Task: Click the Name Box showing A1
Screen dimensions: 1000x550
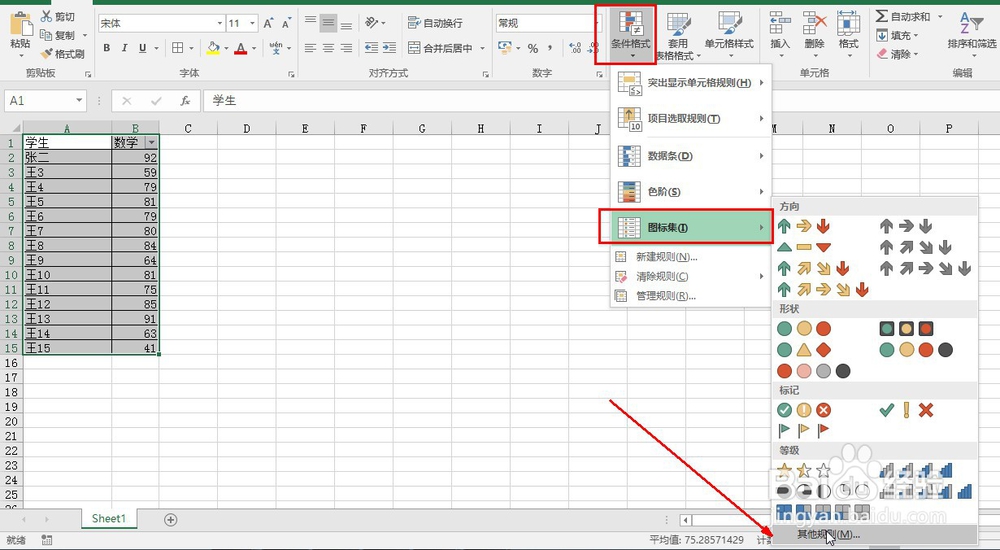Action: pos(45,101)
